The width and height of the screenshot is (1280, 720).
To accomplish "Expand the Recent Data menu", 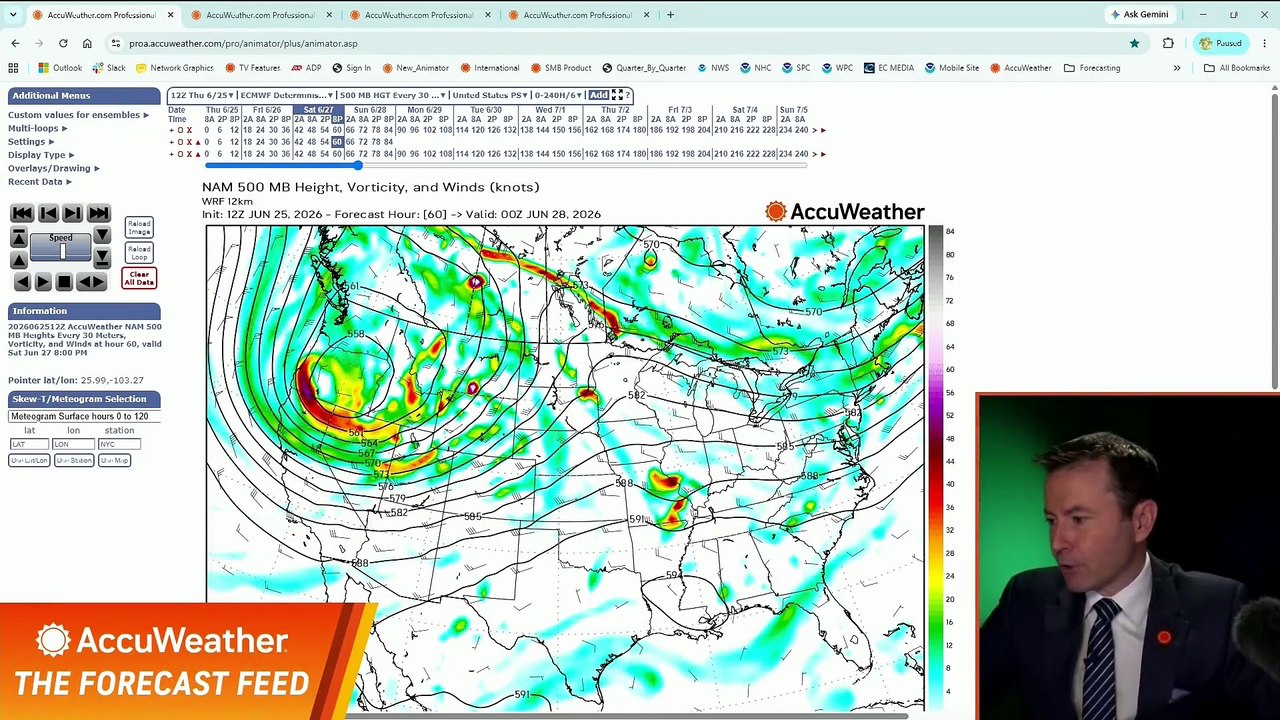I will pos(40,182).
